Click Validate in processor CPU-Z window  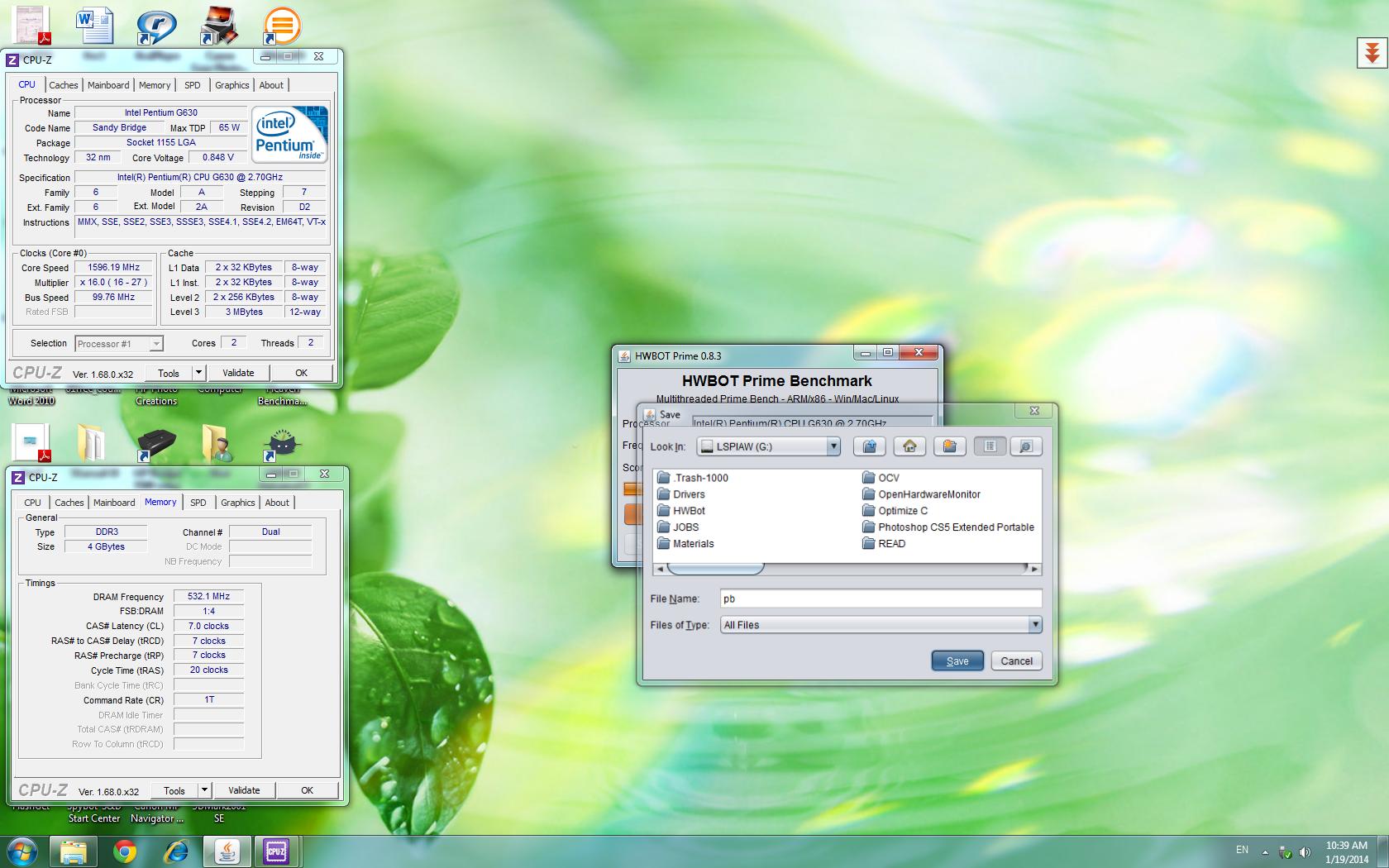tap(238, 373)
